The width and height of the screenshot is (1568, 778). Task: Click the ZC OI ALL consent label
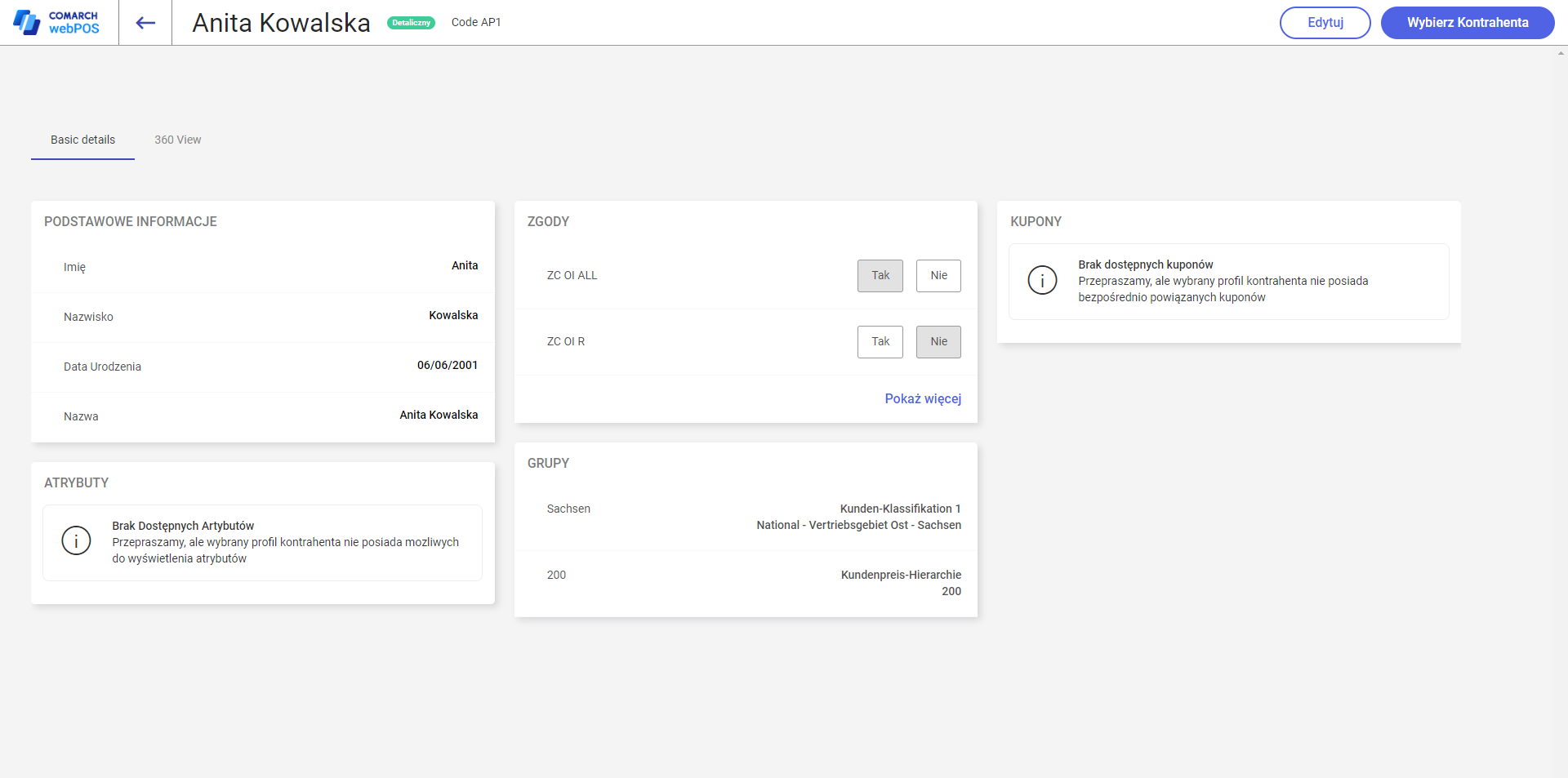[x=572, y=275]
